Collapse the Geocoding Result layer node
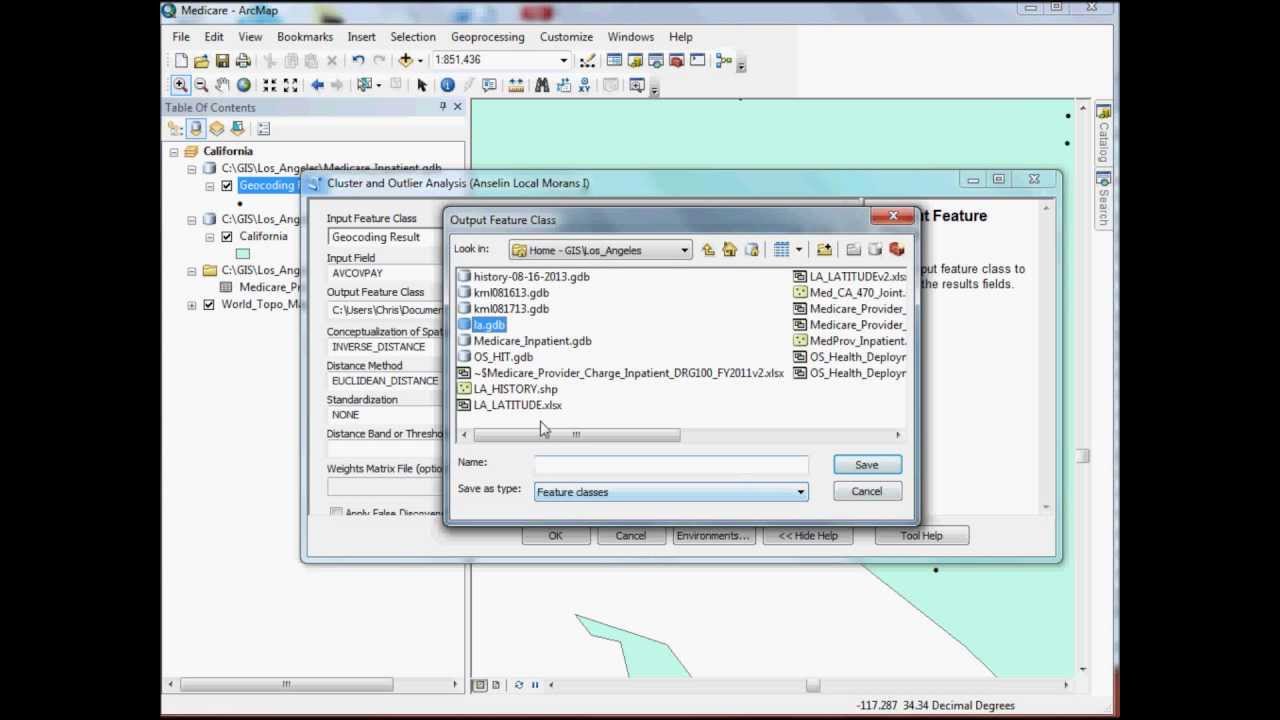Viewport: 1280px width, 720px height. [x=210, y=186]
